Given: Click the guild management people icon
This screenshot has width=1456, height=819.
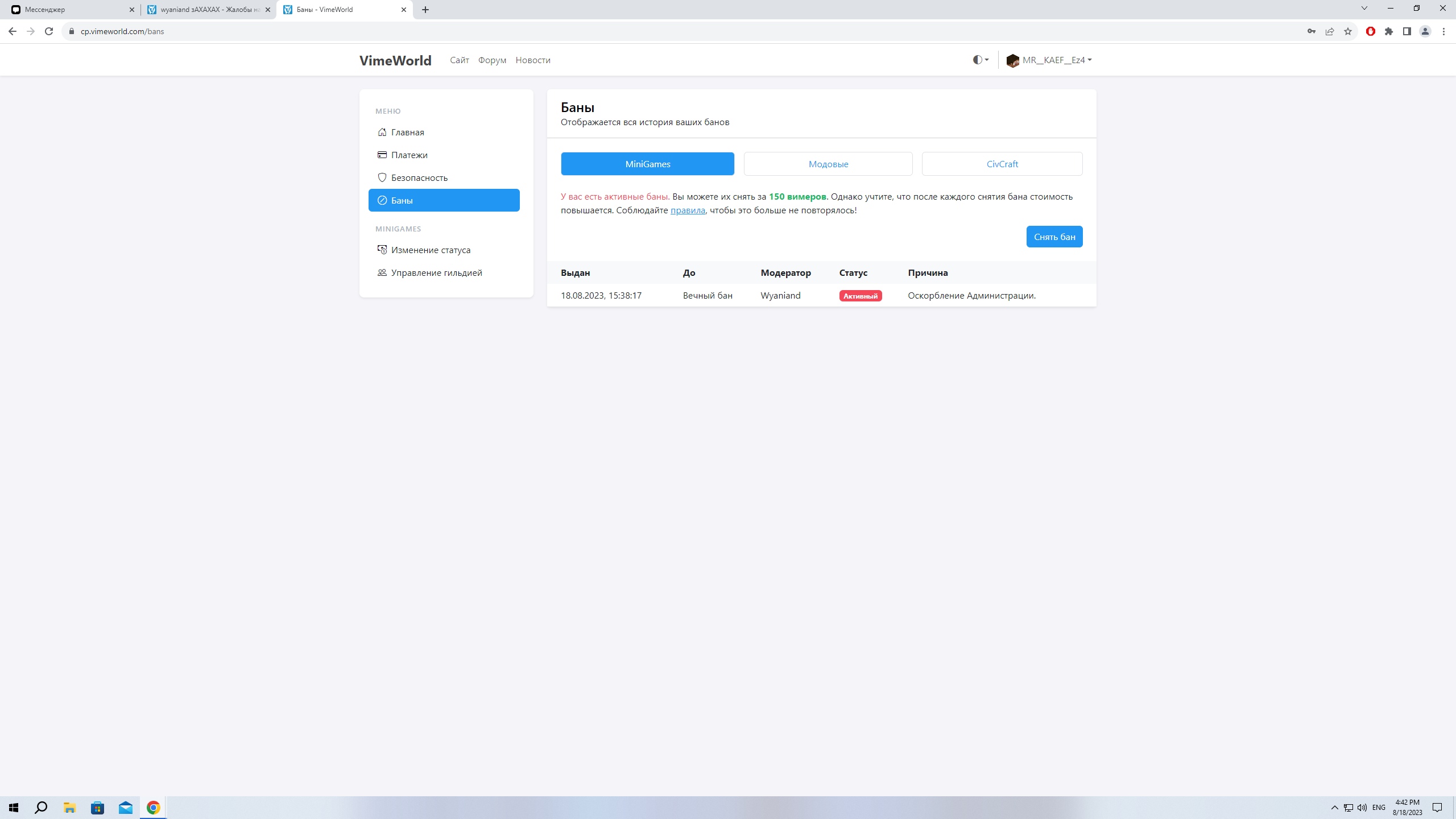Looking at the screenshot, I should pyautogui.click(x=382, y=272).
